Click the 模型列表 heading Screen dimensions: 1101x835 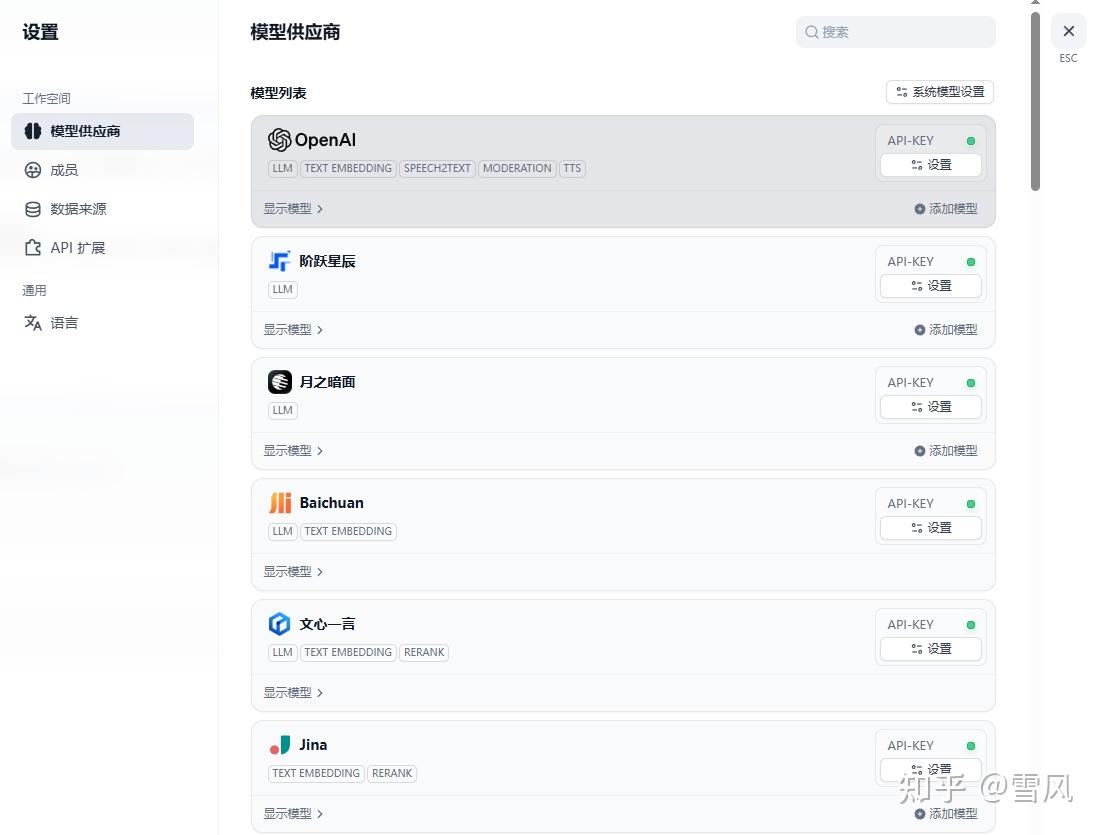coord(279,93)
